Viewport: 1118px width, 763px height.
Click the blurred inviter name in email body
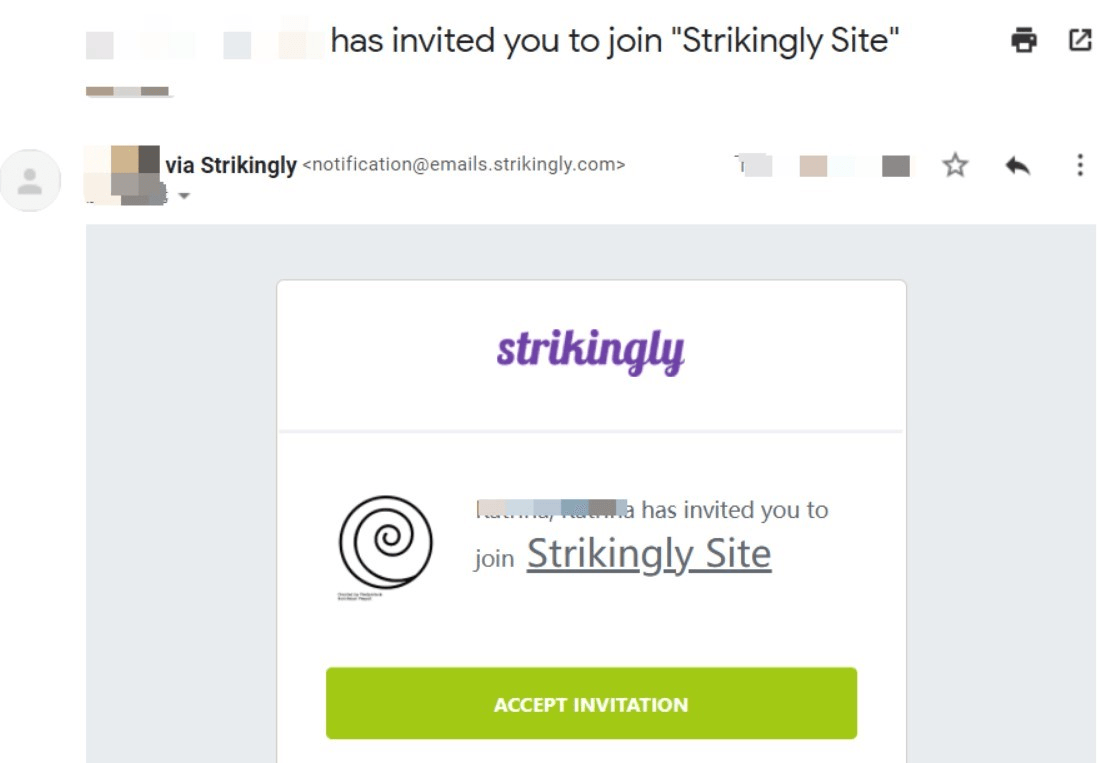[x=553, y=509]
